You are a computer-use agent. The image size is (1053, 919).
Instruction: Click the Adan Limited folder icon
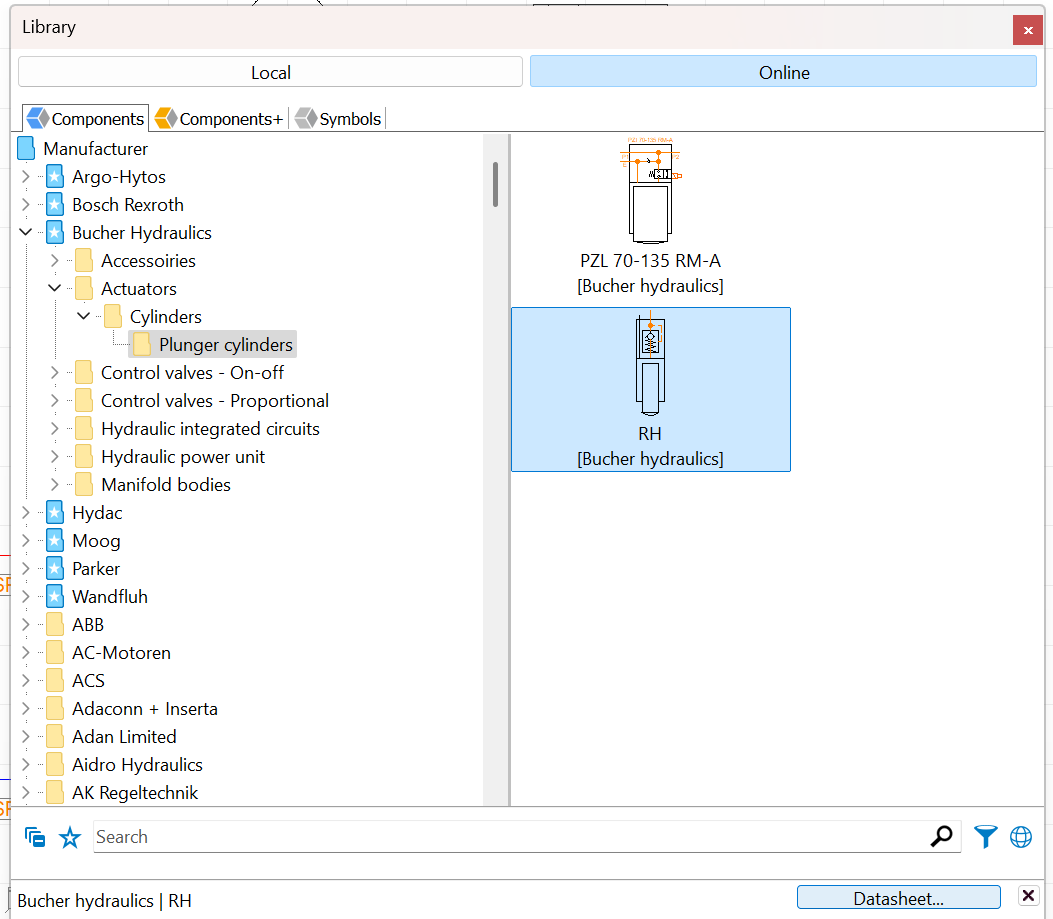[x=55, y=737]
